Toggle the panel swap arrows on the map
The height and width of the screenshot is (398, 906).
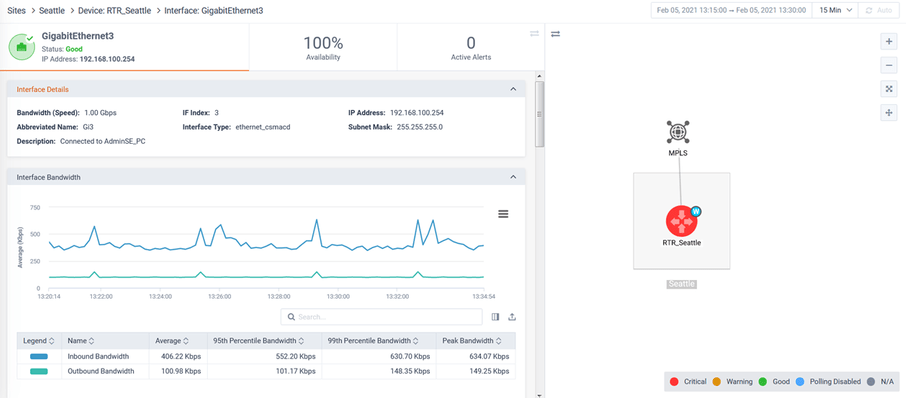click(x=555, y=34)
